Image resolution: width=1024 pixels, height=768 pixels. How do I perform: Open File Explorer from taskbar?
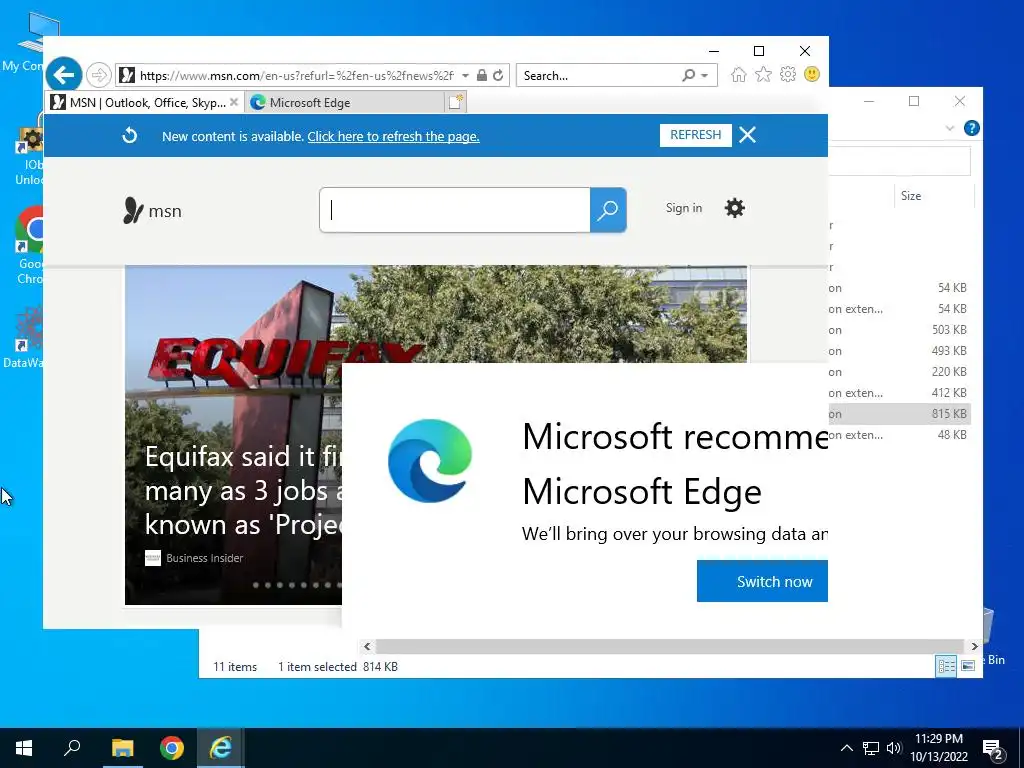tap(122, 748)
